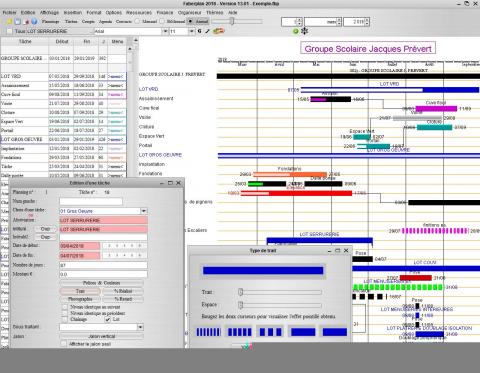Open the Thèmes menu
480x373 pixels.
215,12
